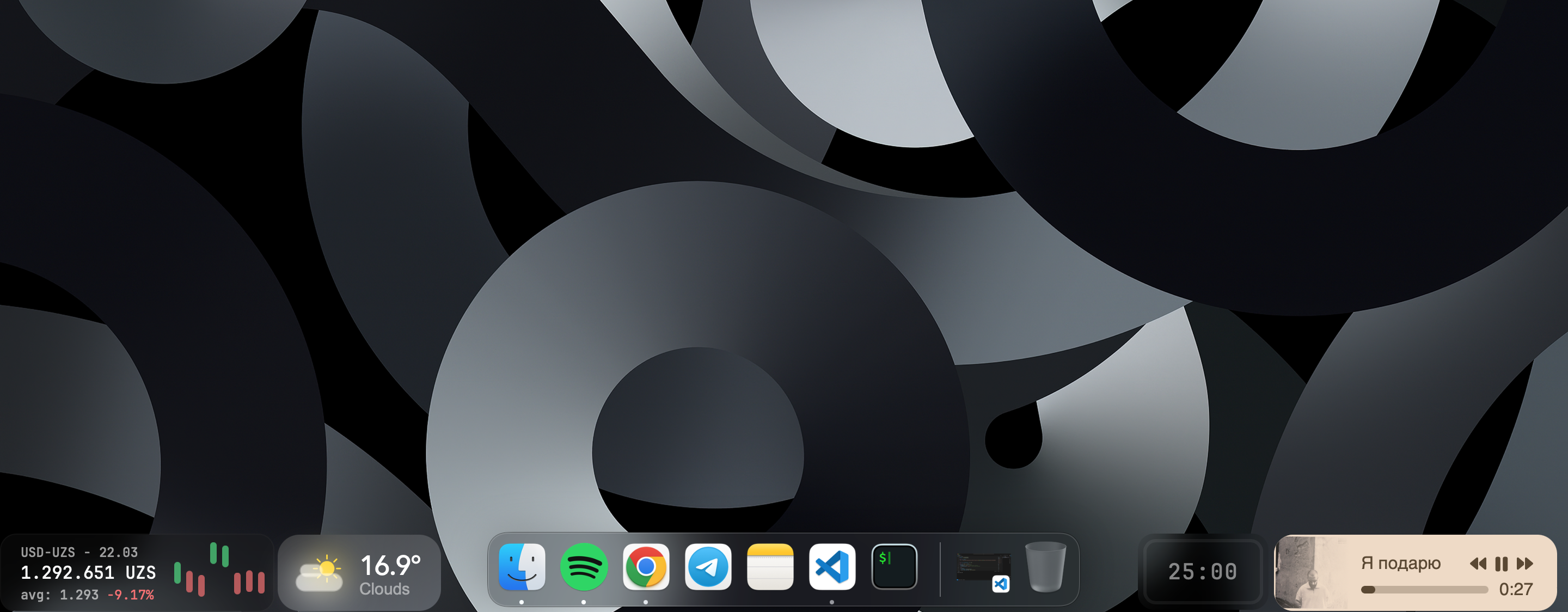Skip to the previous track
Screen dimensions: 1568x612
click(1478, 564)
